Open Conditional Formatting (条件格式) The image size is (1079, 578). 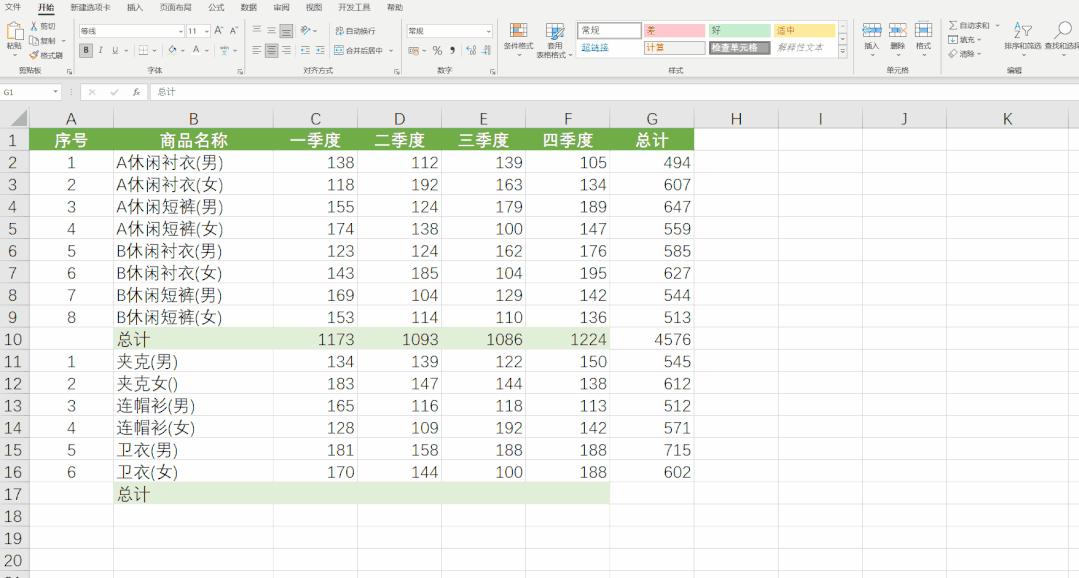point(518,37)
